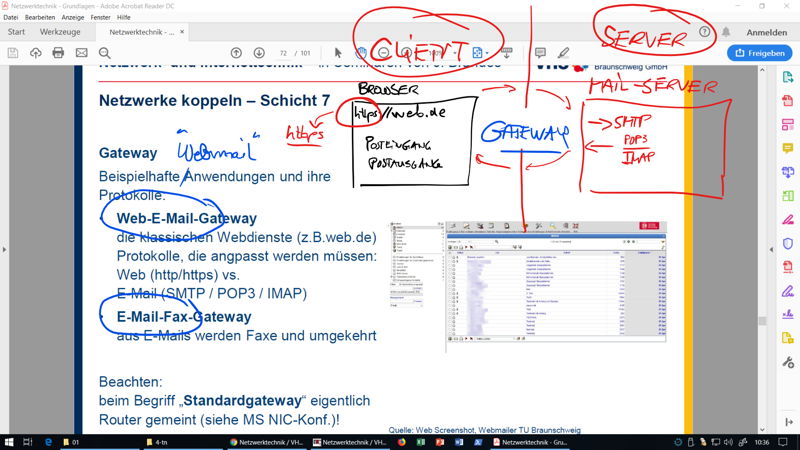Open Export PDF tool in right panel

click(787, 77)
